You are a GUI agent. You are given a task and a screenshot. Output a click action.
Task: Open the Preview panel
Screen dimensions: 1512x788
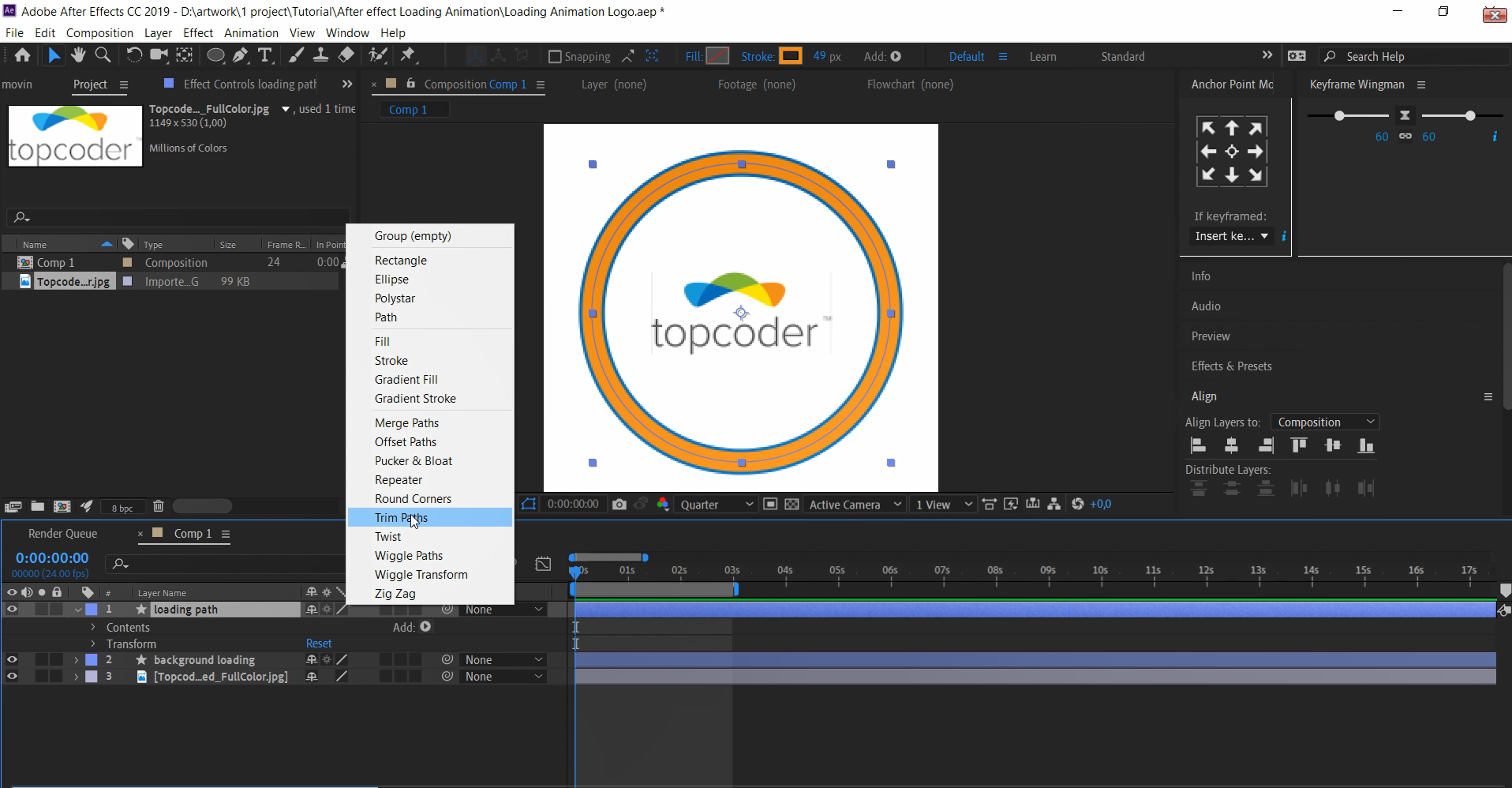click(x=1211, y=336)
